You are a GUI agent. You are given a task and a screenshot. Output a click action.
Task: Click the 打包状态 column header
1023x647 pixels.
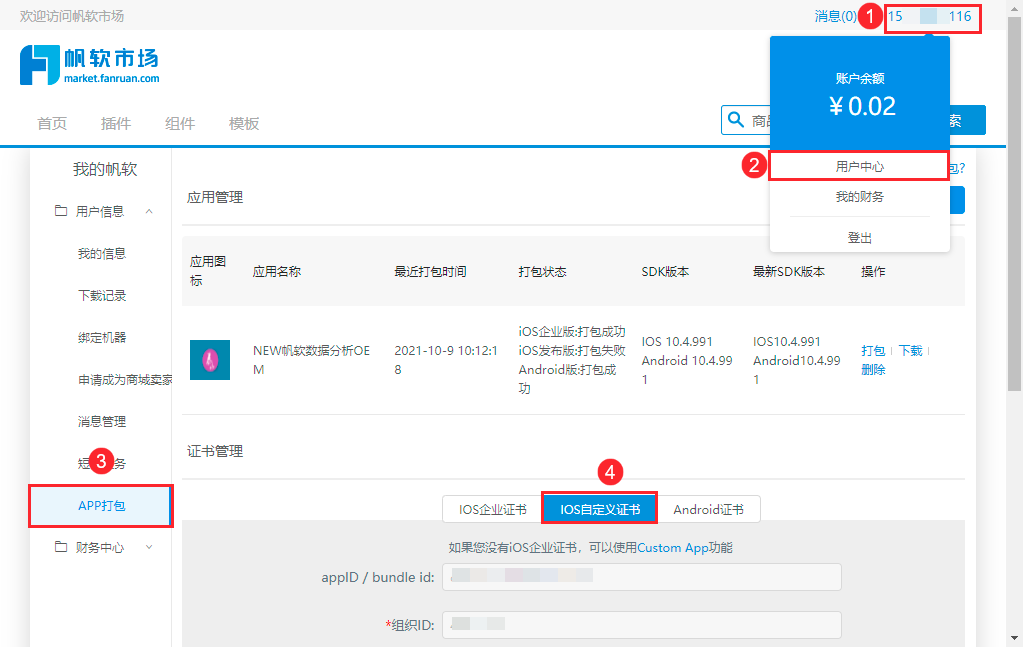pyautogui.click(x=542, y=271)
